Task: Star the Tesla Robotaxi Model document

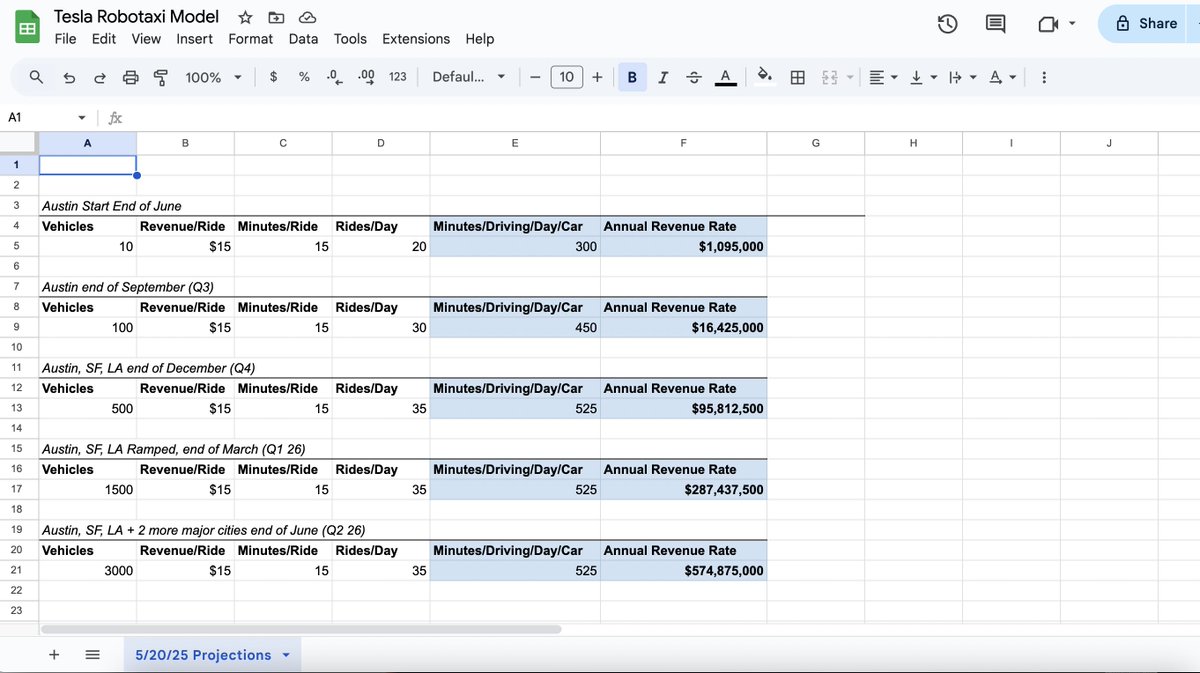Action: pyautogui.click(x=246, y=17)
